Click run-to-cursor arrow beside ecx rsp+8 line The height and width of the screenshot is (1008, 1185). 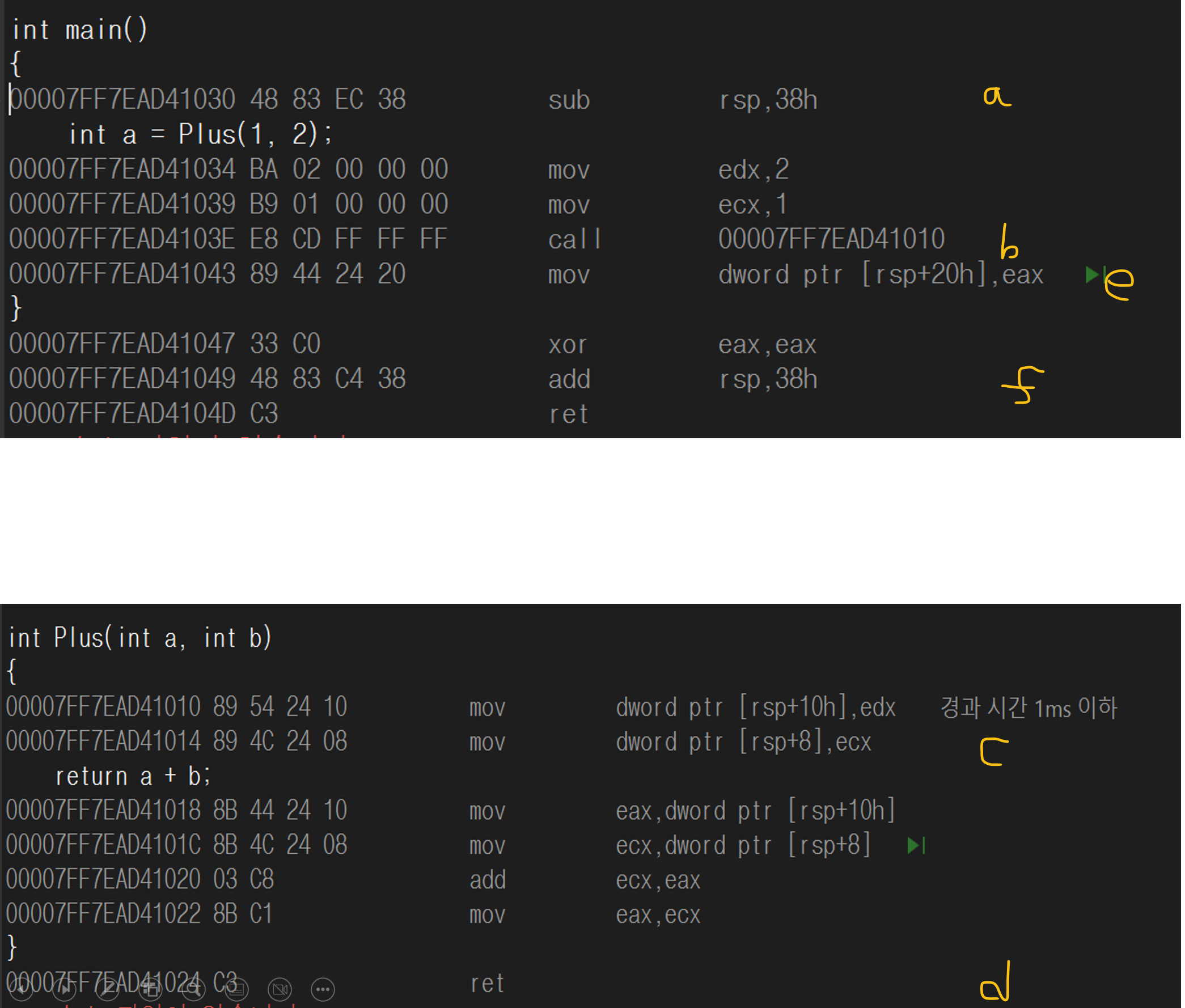coord(915,845)
